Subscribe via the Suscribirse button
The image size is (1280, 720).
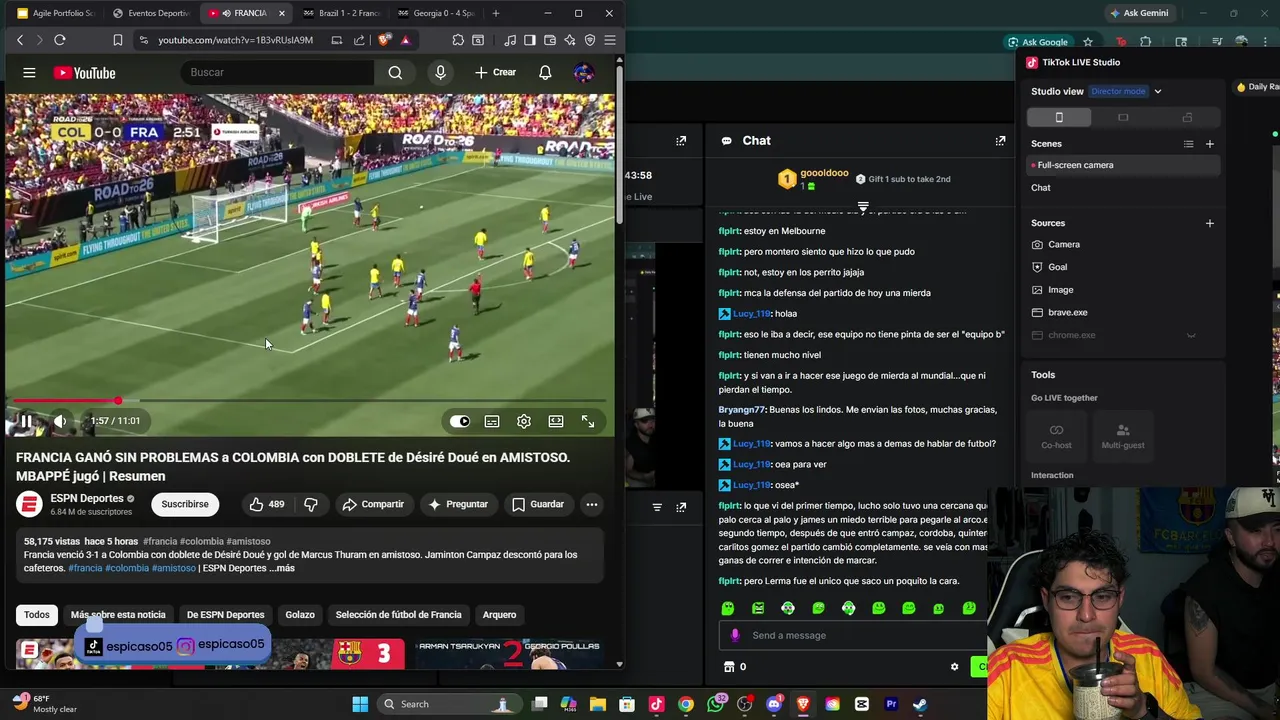tap(185, 504)
